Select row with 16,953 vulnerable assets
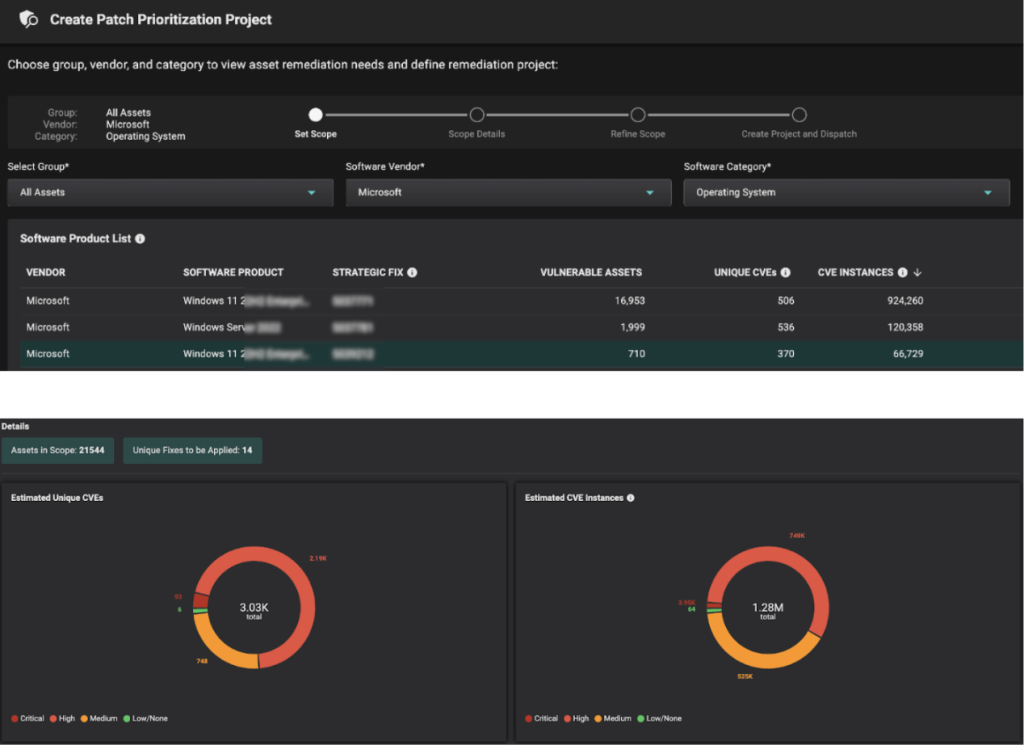The width and height of the screenshot is (1024, 745). point(521,301)
